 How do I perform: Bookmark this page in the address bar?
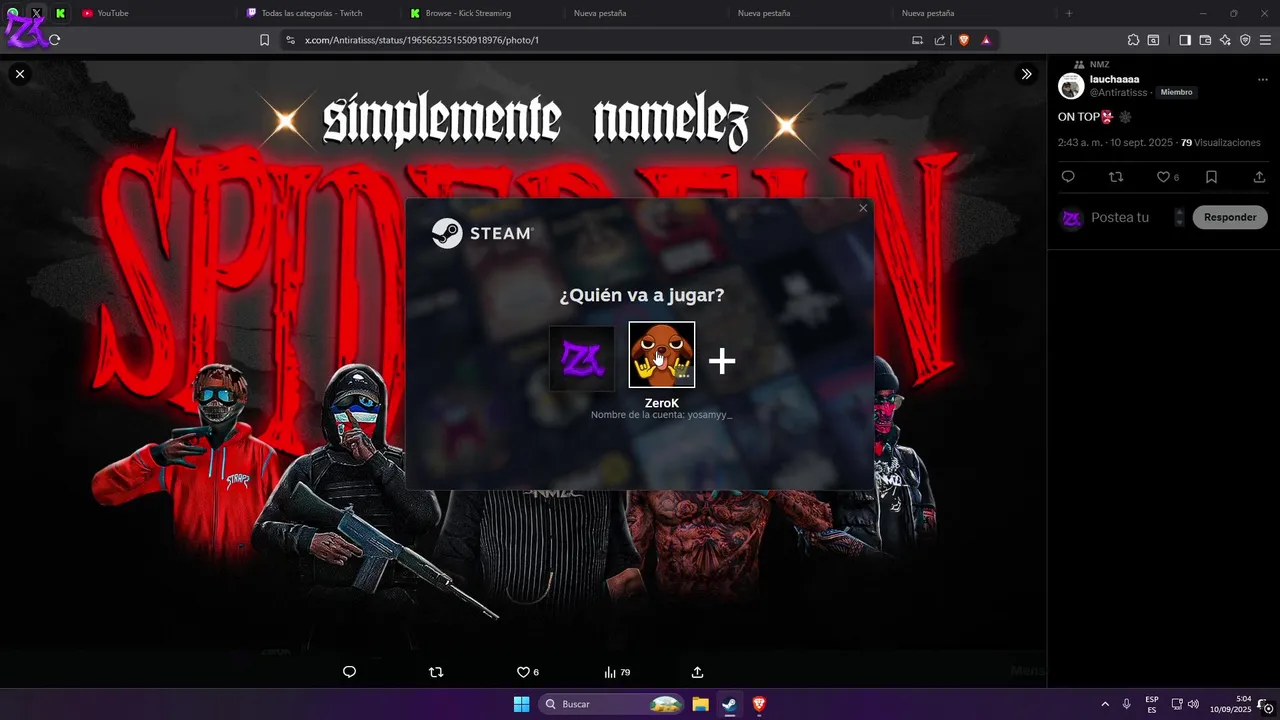(264, 40)
